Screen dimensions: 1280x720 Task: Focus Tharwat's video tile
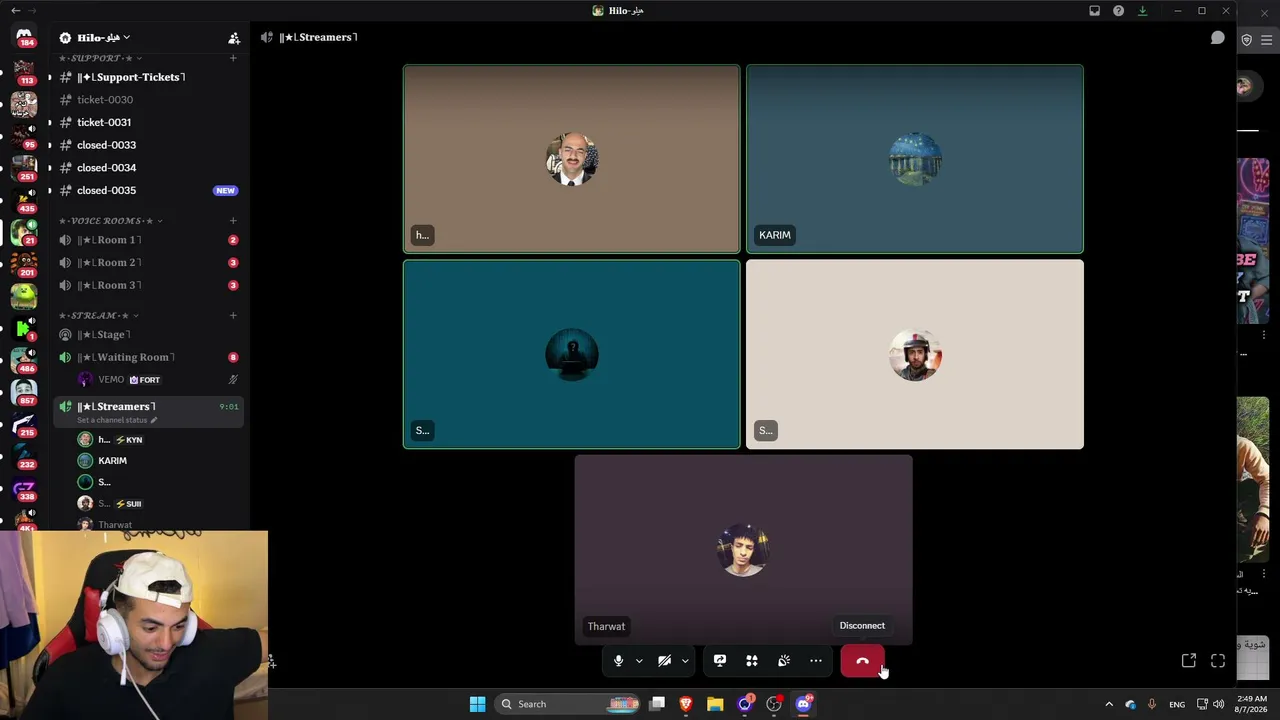[743, 550]
